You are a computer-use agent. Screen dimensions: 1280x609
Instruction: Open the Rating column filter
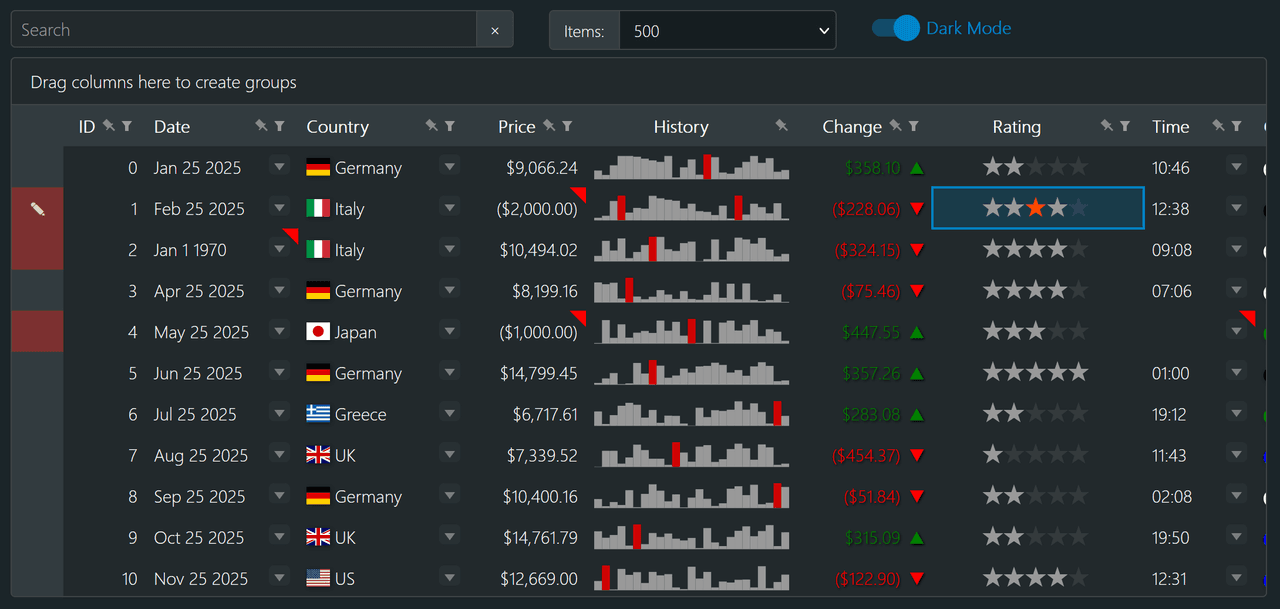tap(1125, 126)
